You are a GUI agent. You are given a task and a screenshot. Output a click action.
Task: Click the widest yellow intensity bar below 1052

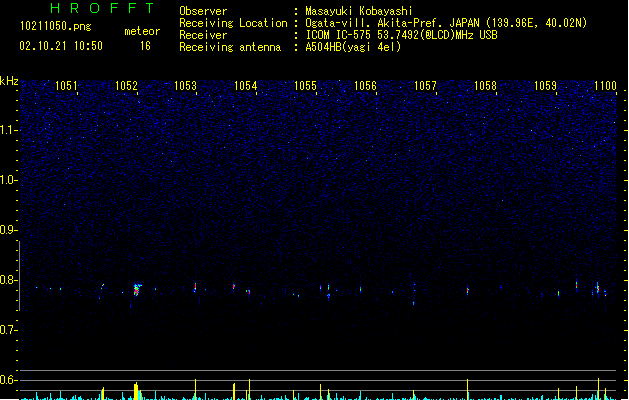coord(137,391)
